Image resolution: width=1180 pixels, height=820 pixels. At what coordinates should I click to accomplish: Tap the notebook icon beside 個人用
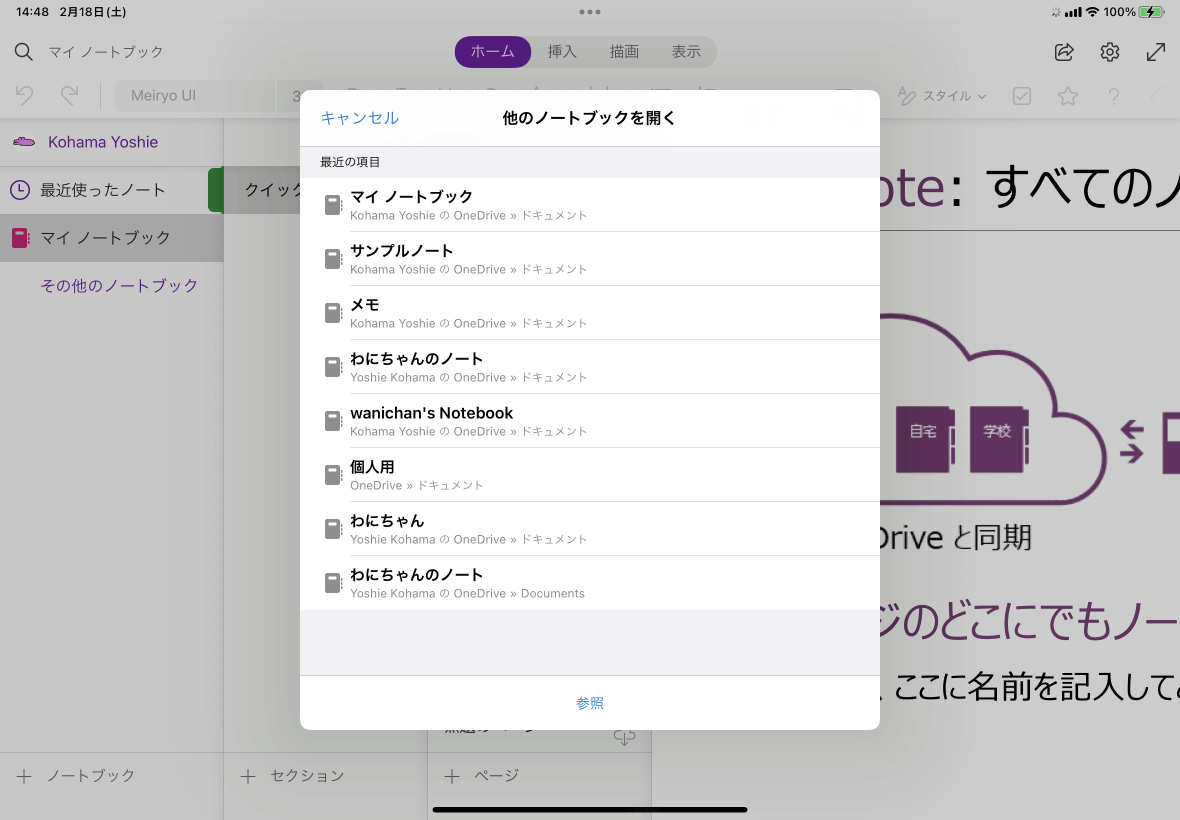pyautogui.click(x=333, y=475)
